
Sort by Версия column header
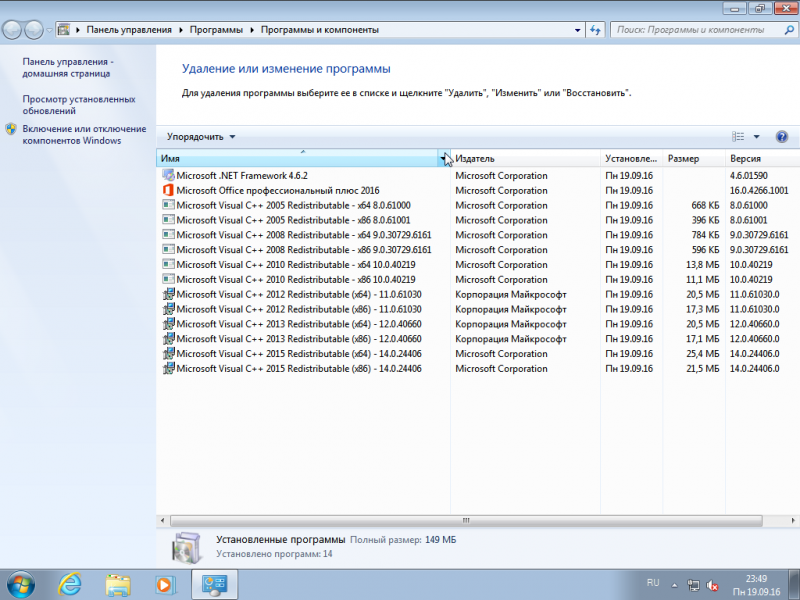coord(762,159)
